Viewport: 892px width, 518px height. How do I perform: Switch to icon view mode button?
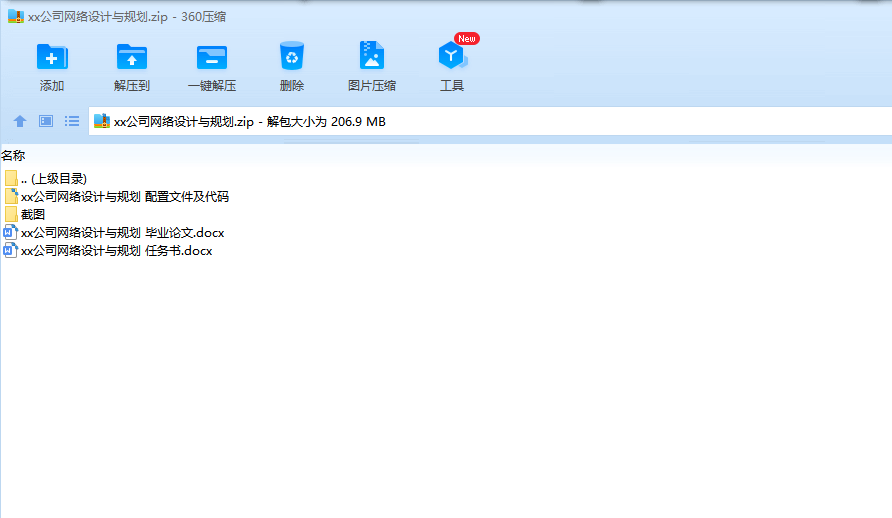tap(46, 121)
